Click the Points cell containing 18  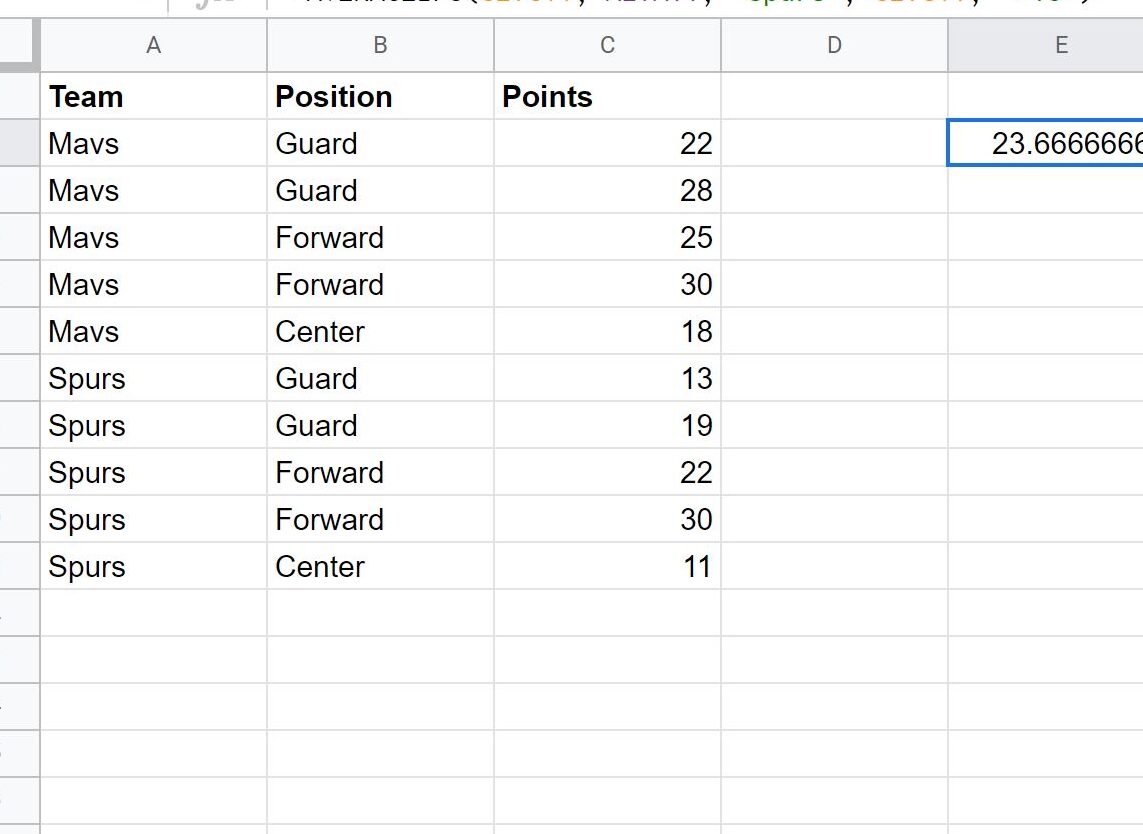click(607, 332)
